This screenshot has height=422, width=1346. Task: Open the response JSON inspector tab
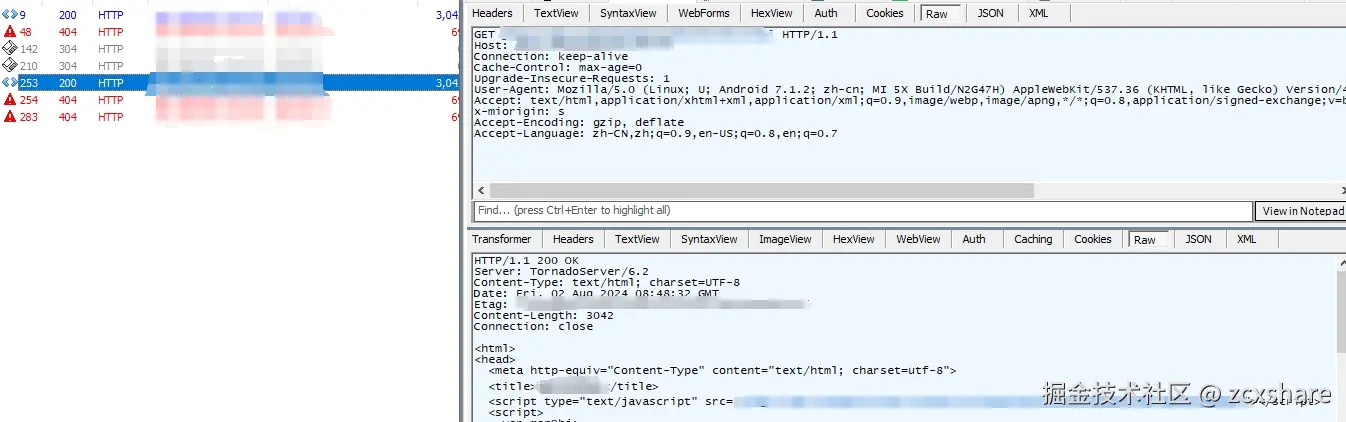1198,239
